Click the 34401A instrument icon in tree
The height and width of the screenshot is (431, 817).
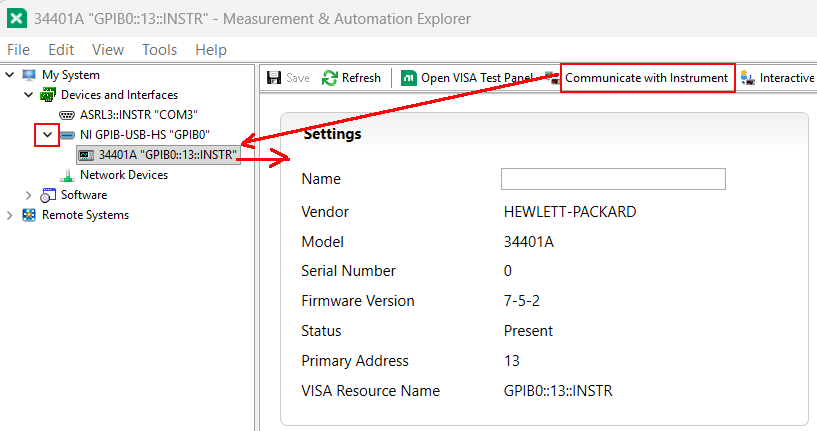click(x=86, y=155)
